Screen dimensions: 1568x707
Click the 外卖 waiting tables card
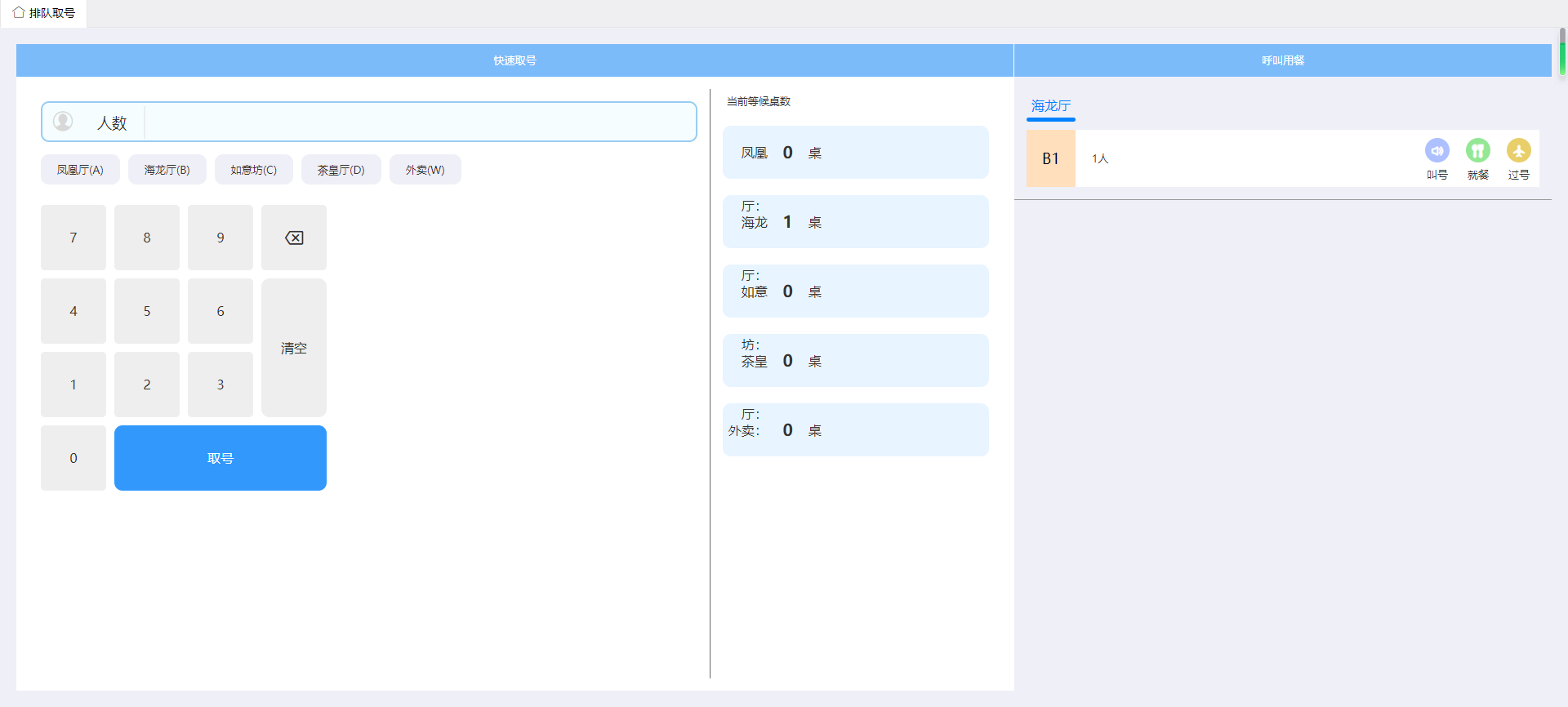tap(855, 429)
